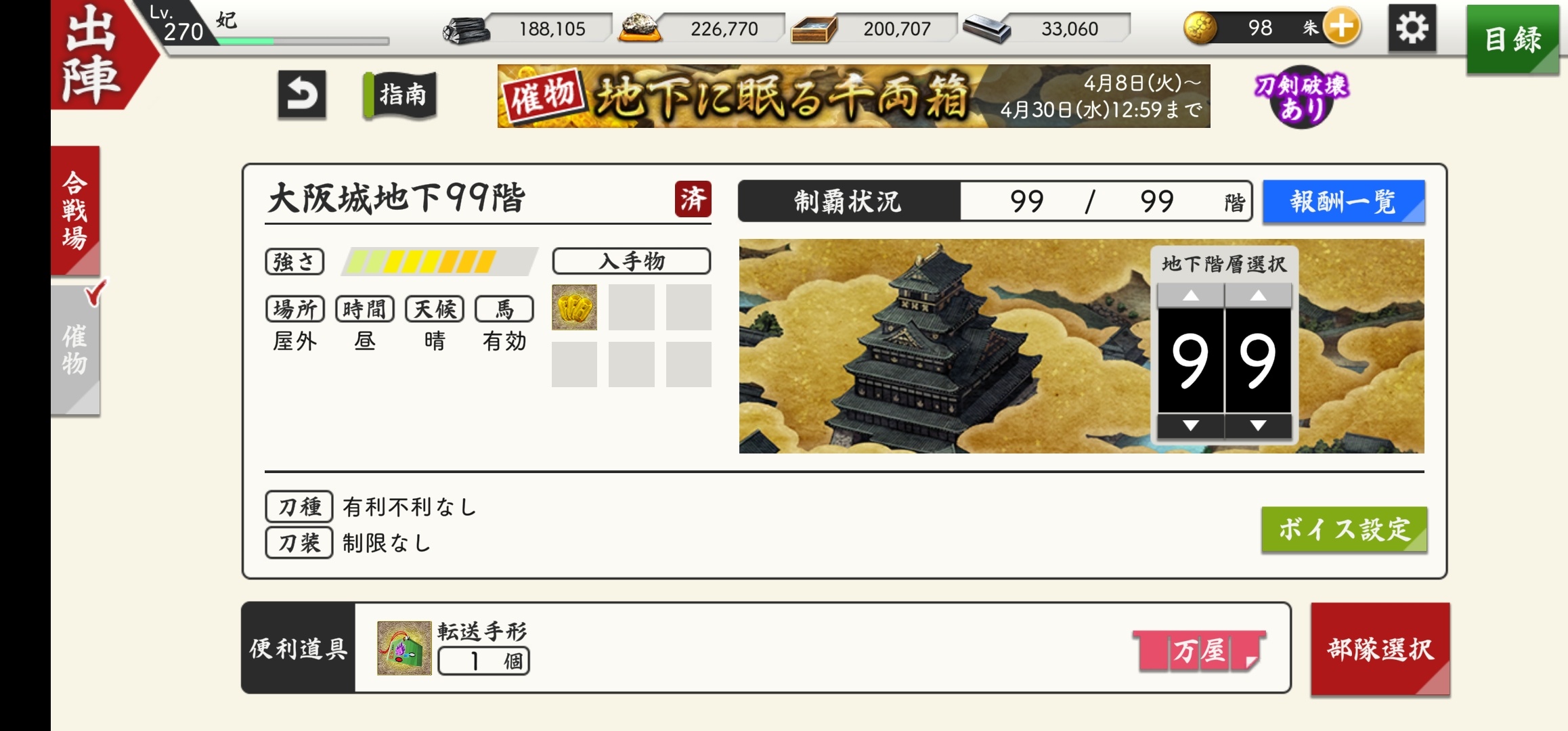Screen dimensions: 1568x731
Task: Increase the tens floor digit
Action: (1191, 295)
